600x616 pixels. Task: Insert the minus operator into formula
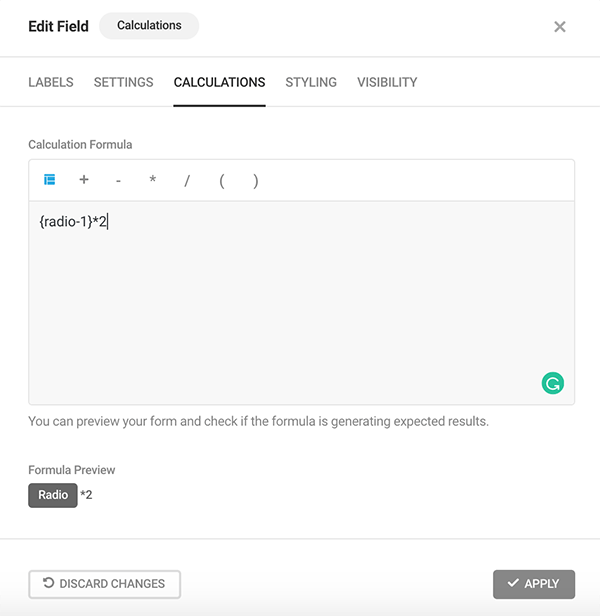point(118,181)
